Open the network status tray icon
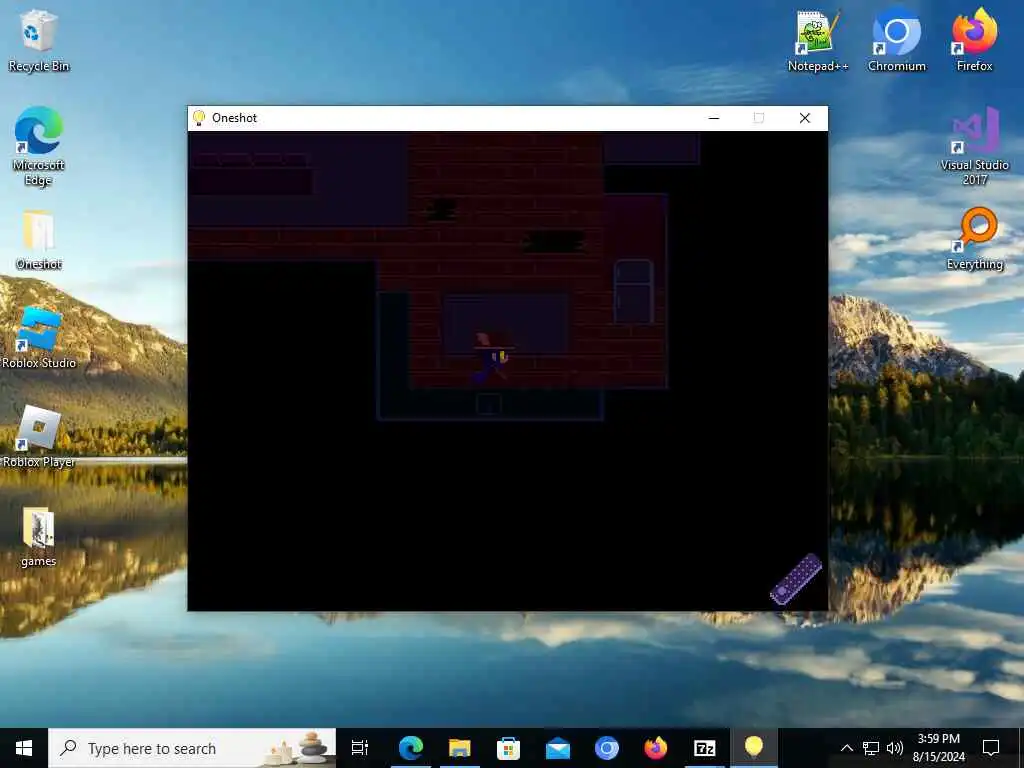The height and width of the screenshot is (768, 1024). pyautogui.click(x=871, y=748)
